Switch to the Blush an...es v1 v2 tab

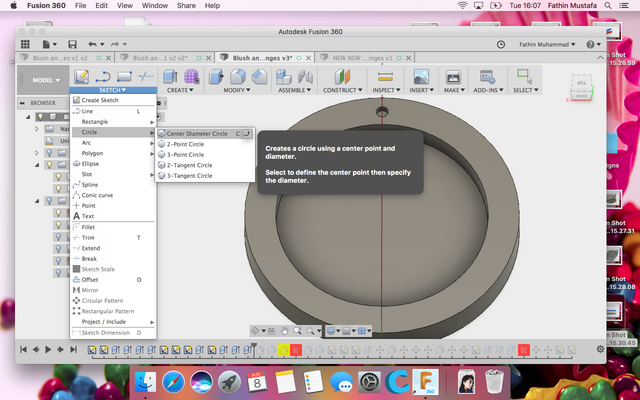[x=60, y=58]
